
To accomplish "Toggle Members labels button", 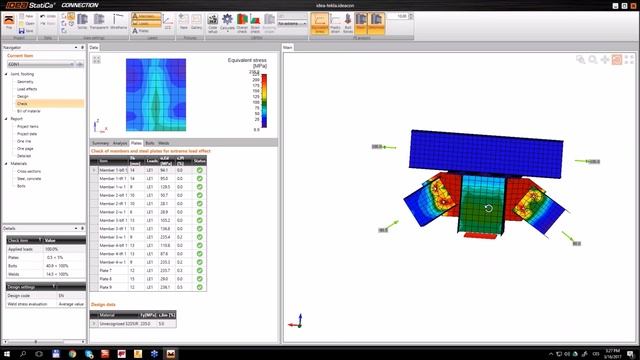I will tap(146, 16).
